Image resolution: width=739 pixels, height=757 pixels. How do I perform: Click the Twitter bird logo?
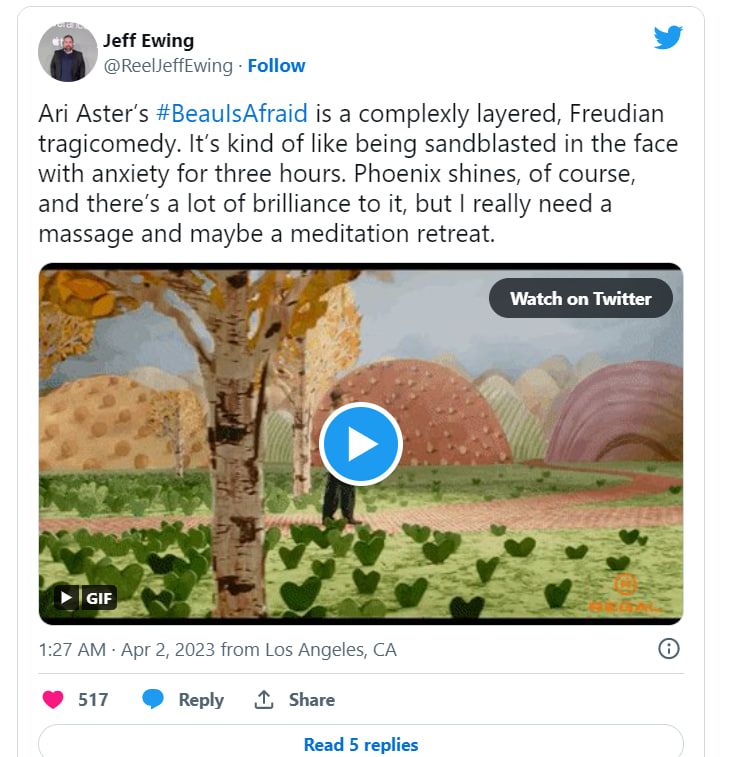pos(668,38)
